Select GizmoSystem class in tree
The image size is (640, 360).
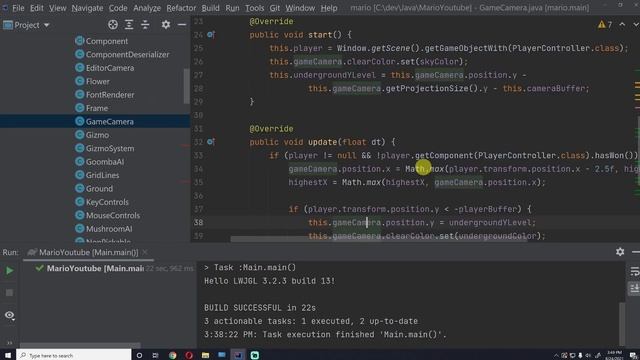point(105,149)
